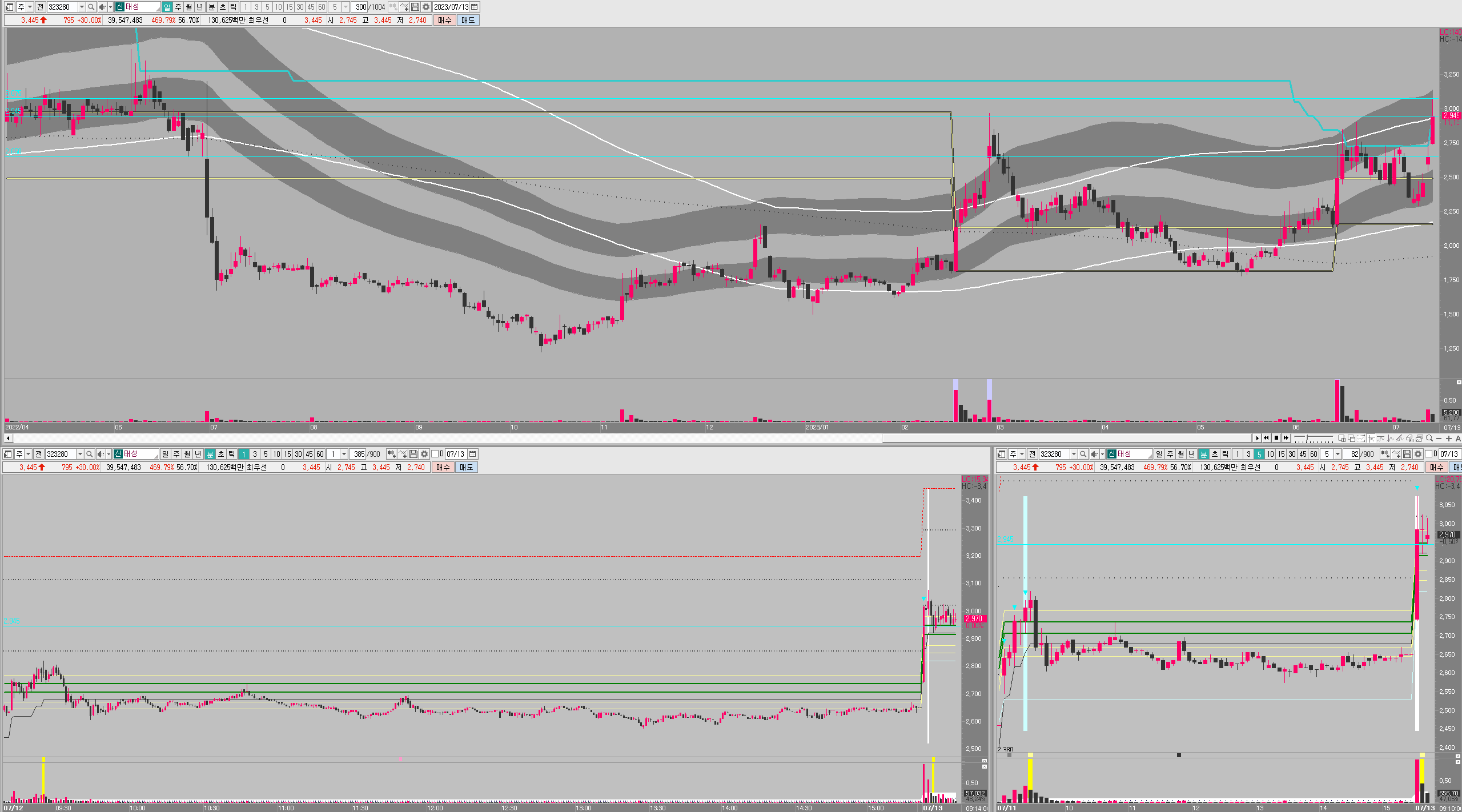Click stock search magnifier in top toolbar
This screenshot has height=812, width=1462.
point(91,7)
